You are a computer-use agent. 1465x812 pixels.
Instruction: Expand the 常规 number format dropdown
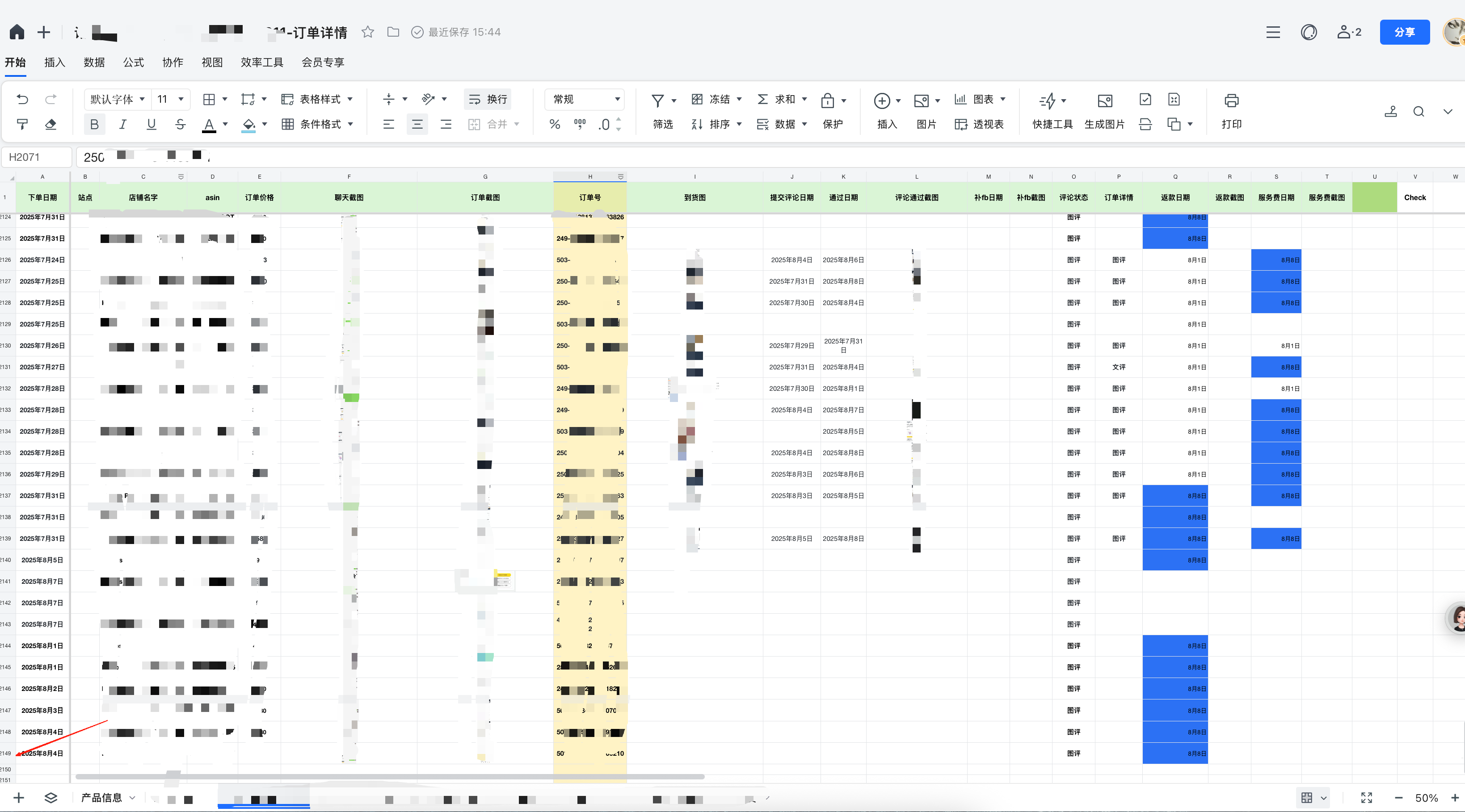(585, 100)
